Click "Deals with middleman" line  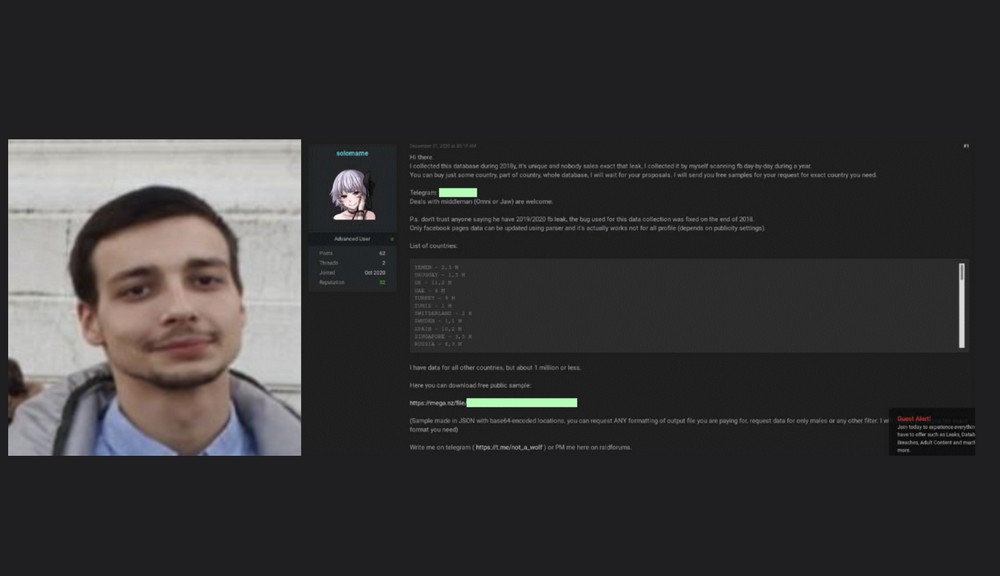481,202
